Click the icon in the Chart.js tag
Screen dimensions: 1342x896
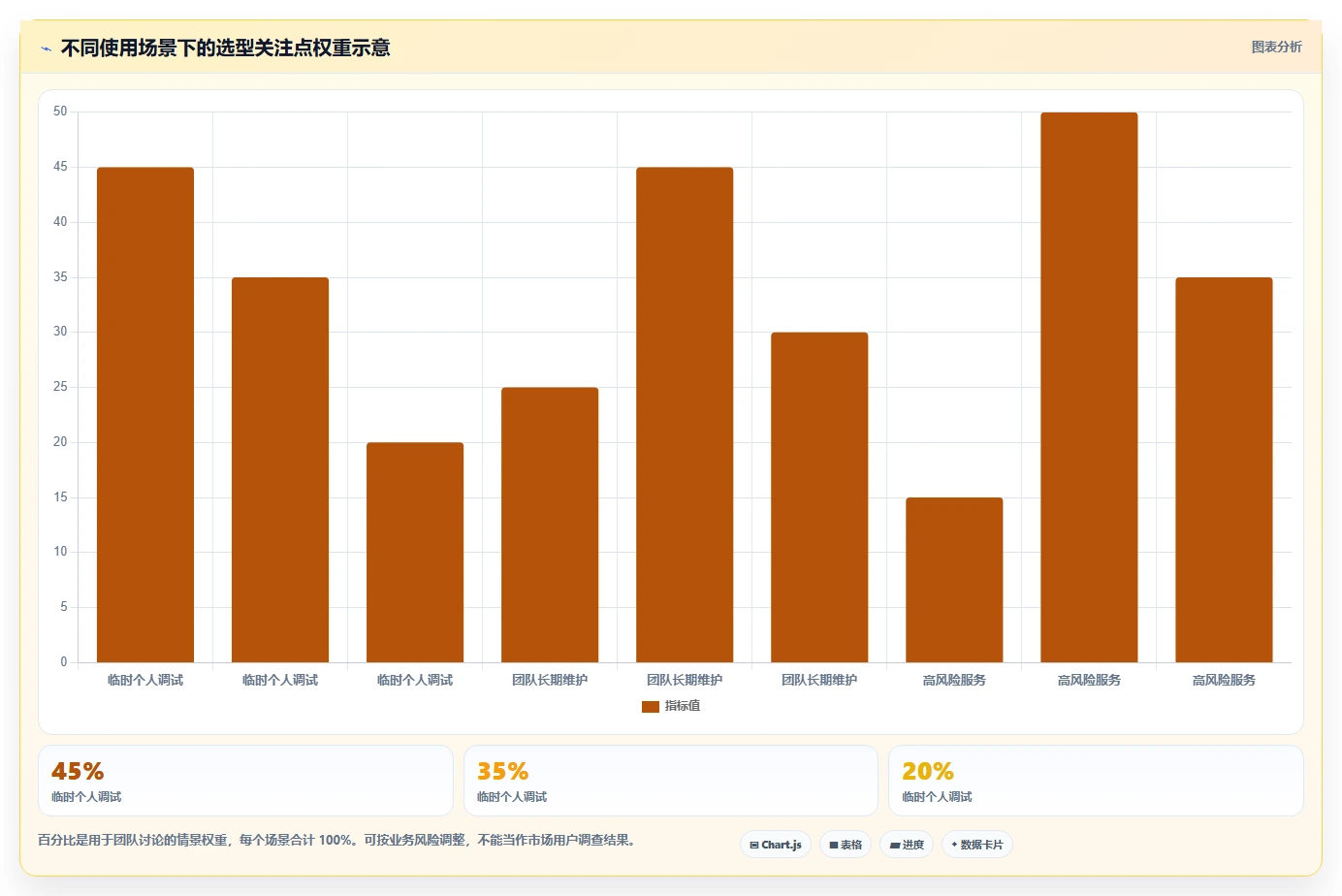coord(754,846)
